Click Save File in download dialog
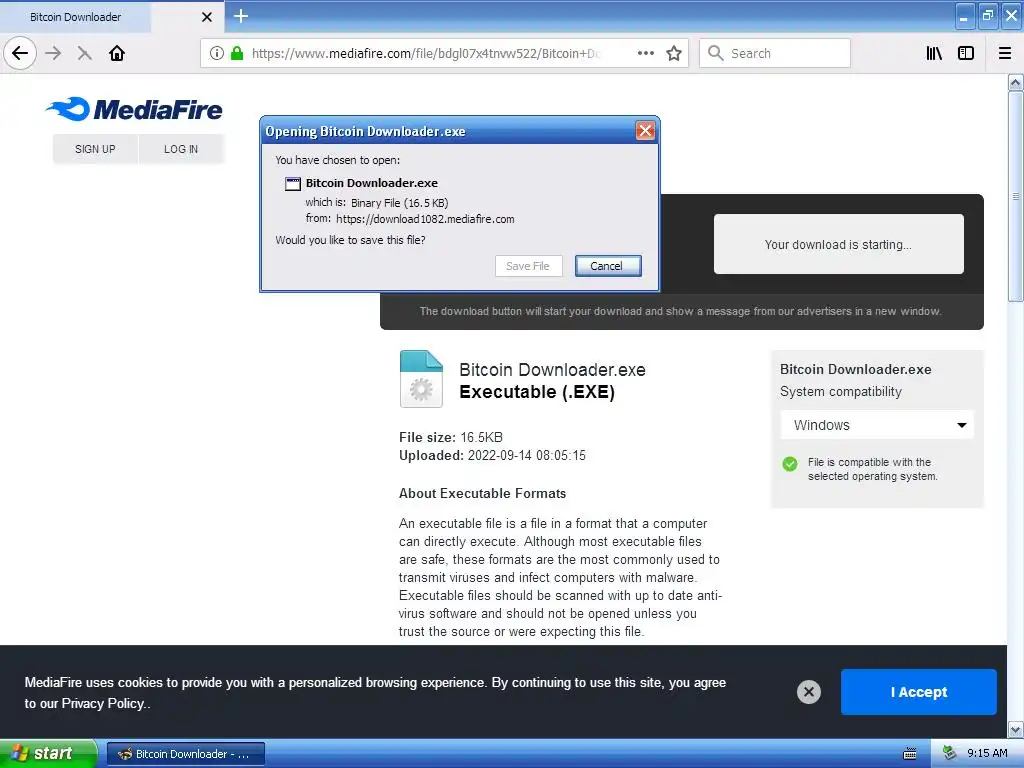1024x768 pixels. click(528, 266)
